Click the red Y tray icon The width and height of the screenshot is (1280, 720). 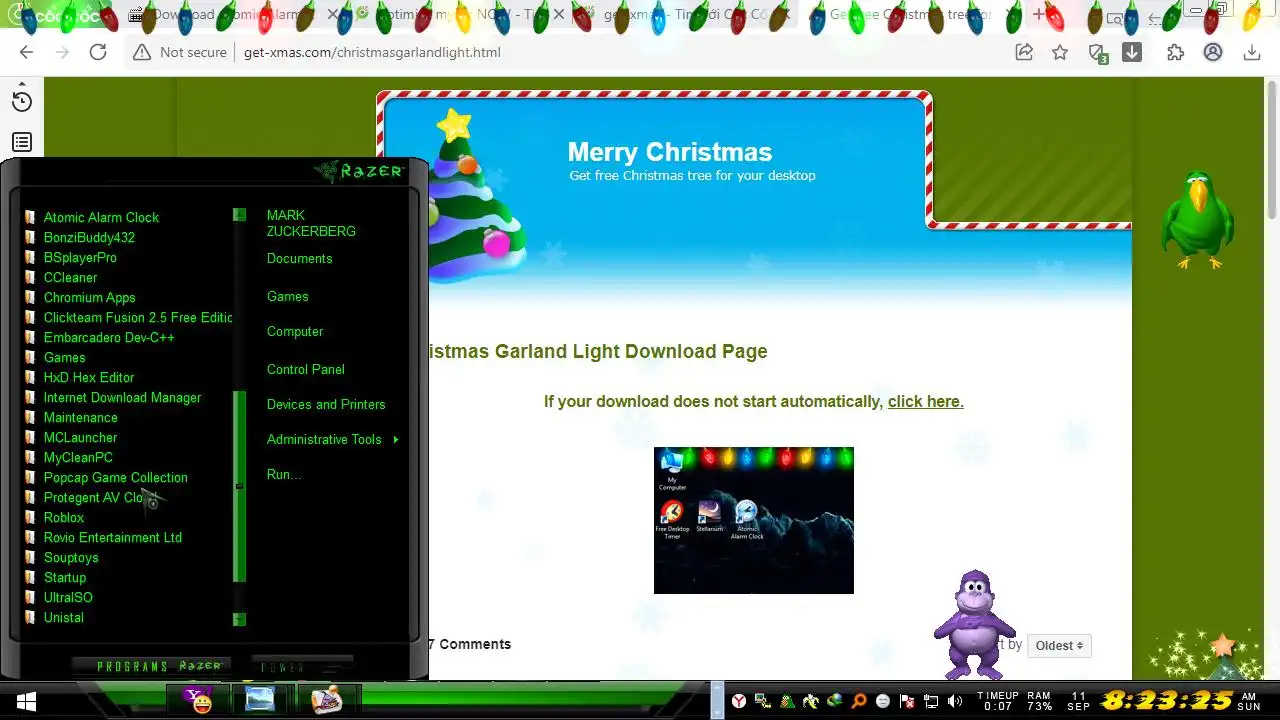click(x=739, y=701)
